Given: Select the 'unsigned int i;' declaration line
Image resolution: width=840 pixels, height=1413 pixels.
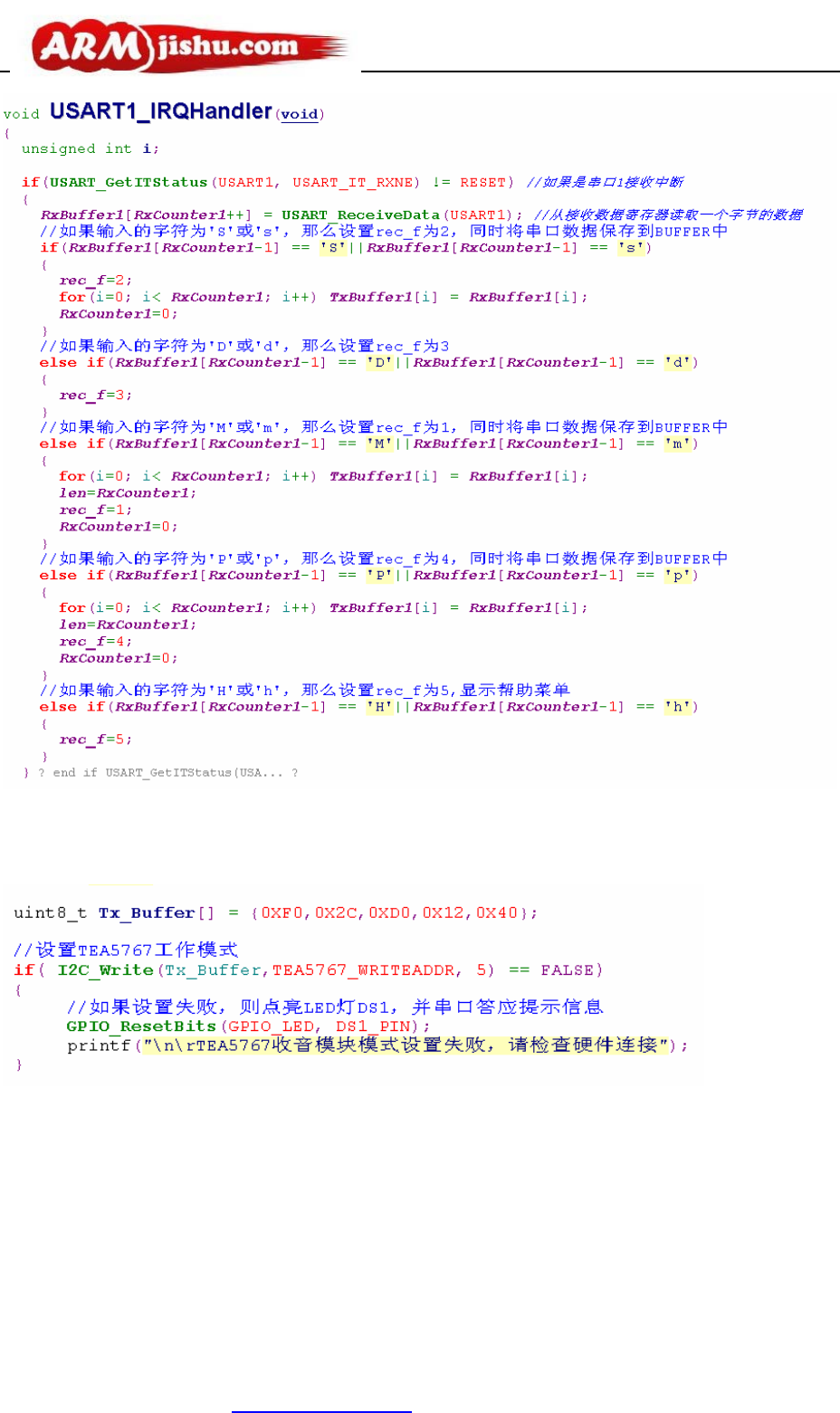Looking at the screenshot, I should [x=91, y=148].
